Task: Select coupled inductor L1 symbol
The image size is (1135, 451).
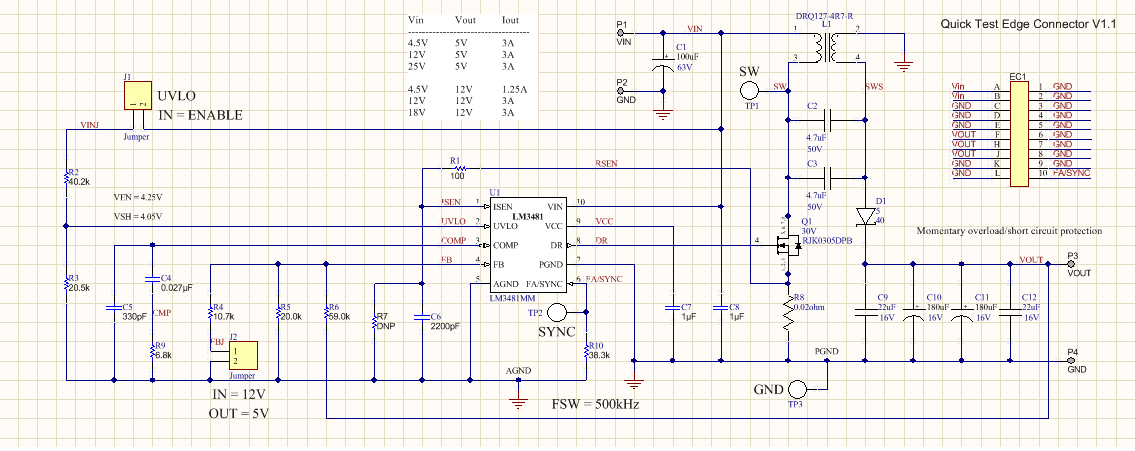Action: (x=825, y=49)
